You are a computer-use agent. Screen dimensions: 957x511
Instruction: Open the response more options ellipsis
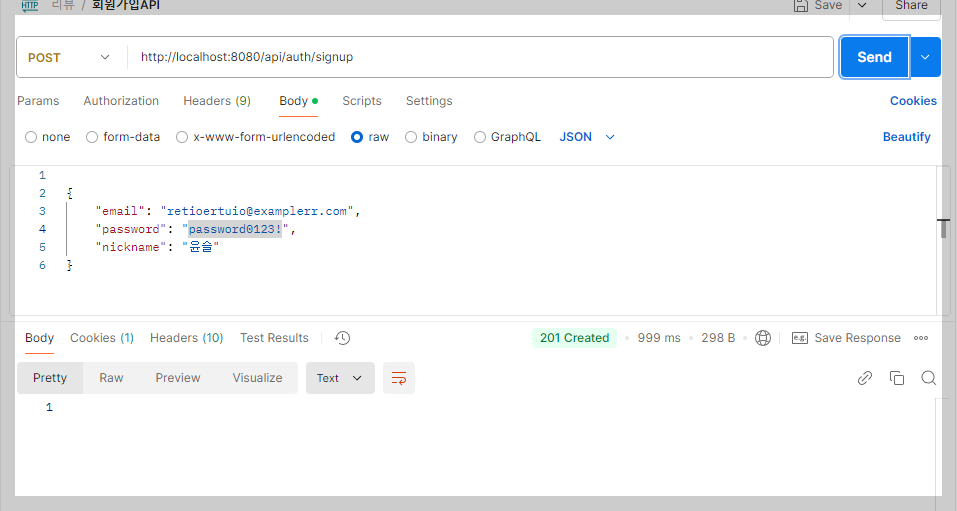921,338
